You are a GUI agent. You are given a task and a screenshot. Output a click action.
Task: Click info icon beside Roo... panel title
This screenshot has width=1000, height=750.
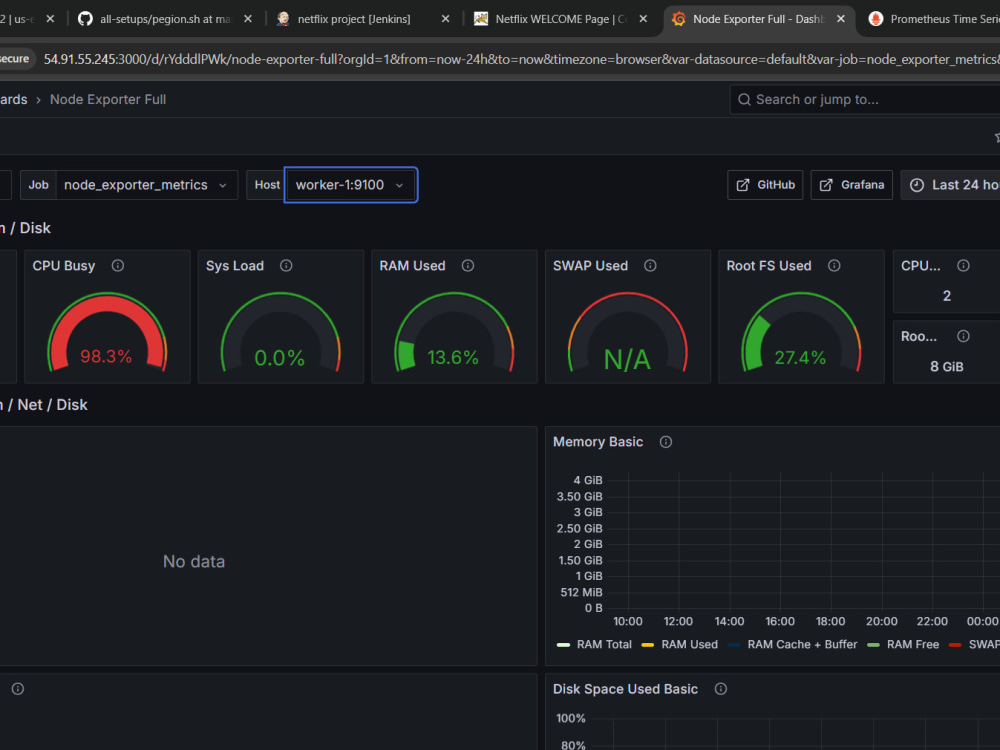[964, 336]
